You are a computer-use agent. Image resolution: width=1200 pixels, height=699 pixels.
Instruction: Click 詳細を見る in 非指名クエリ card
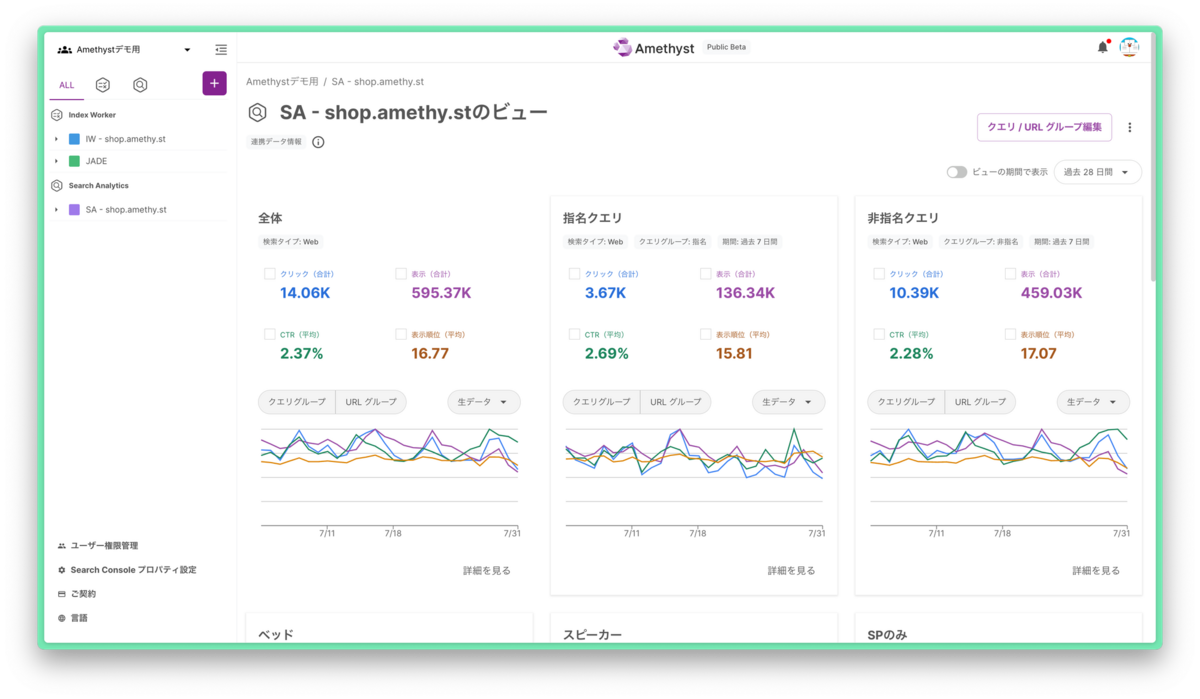pos(1097,570)
